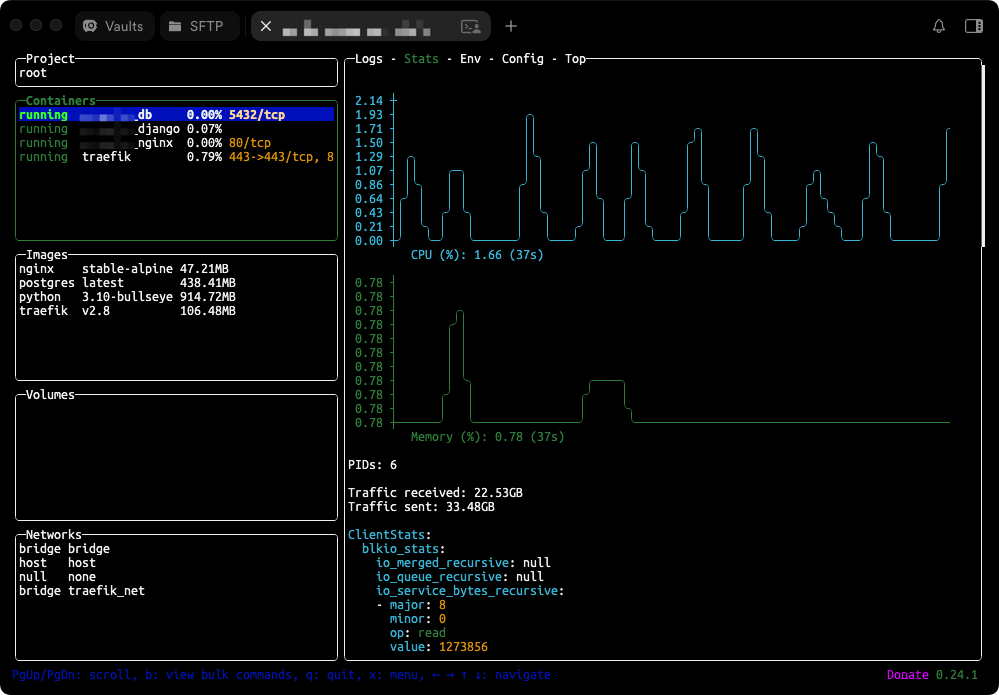Select the nginx stable-alpine image entry
The height and width of the screenshot is (695, 999).
coord(127,269)
